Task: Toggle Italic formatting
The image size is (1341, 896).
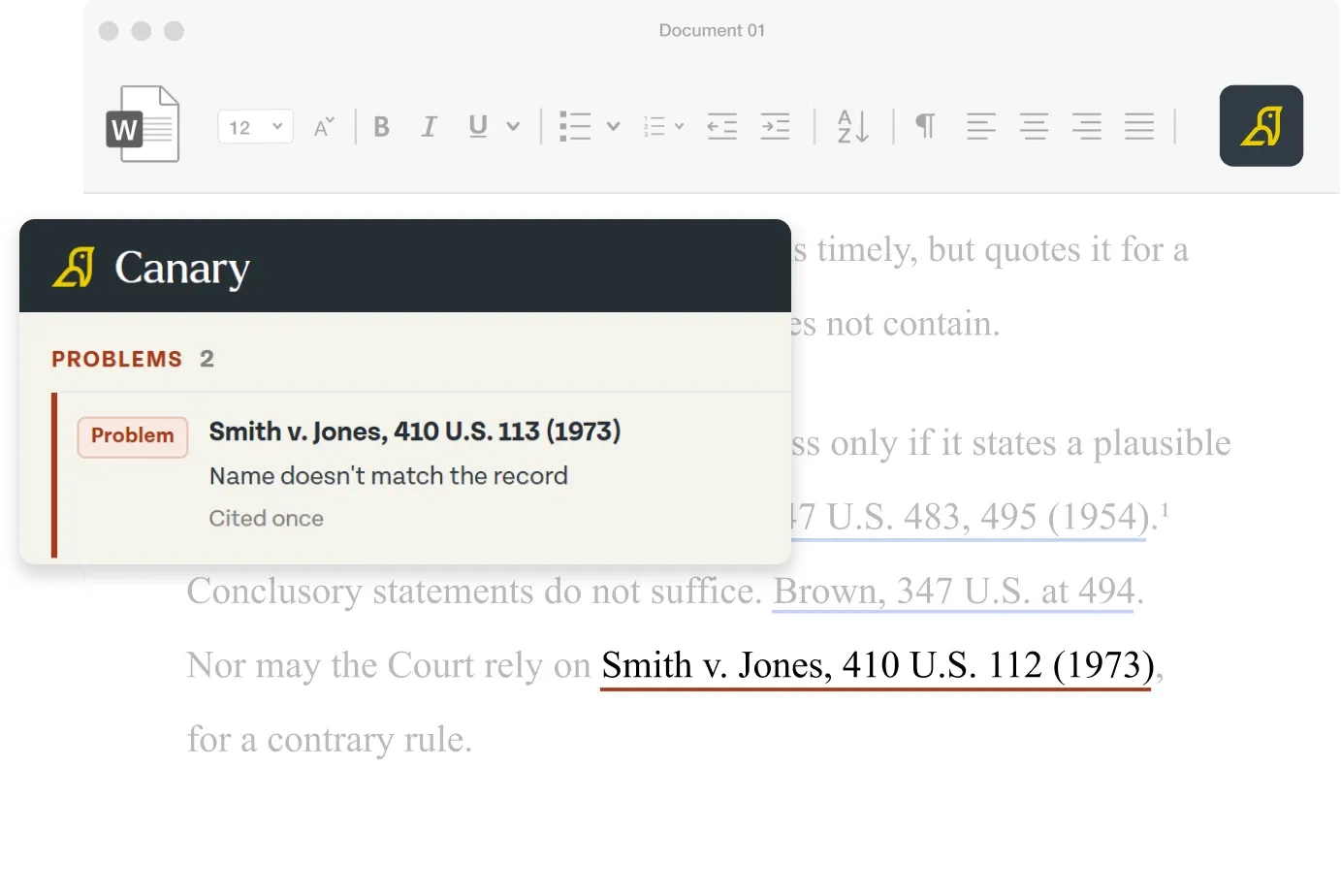Action: [429, 126]
